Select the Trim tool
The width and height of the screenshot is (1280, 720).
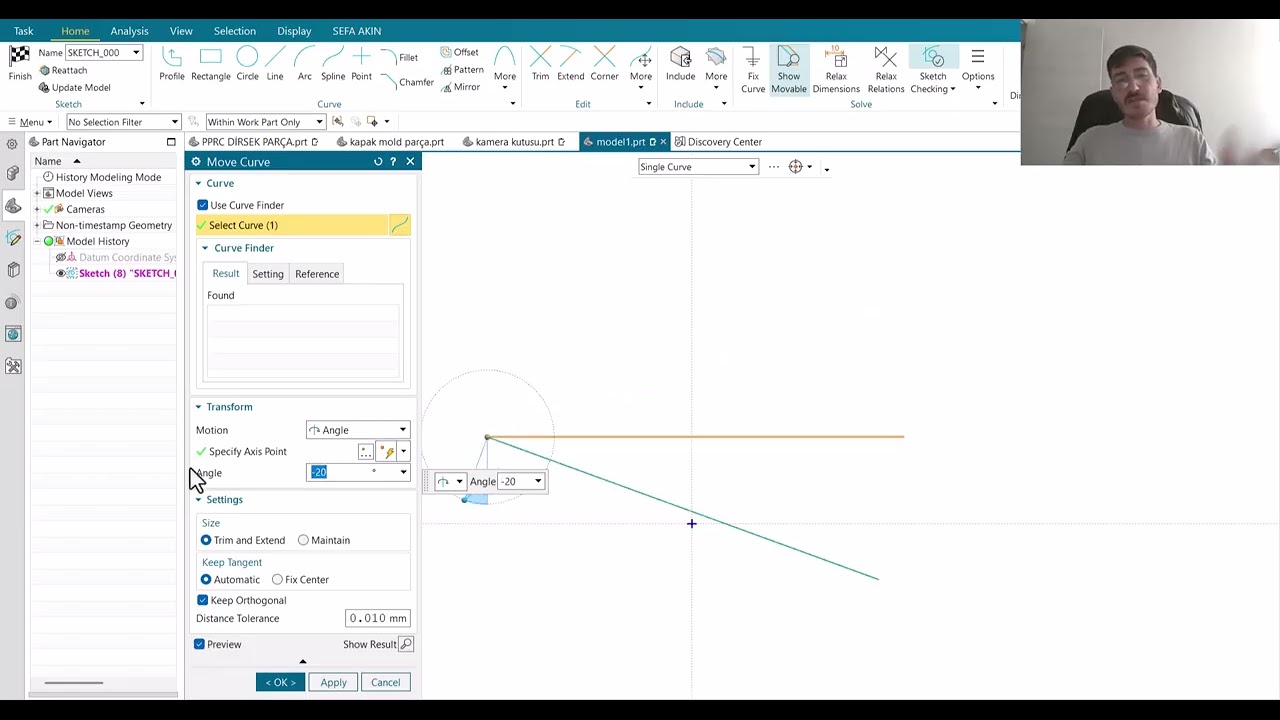pyautogui.click(x=540, y=63)
